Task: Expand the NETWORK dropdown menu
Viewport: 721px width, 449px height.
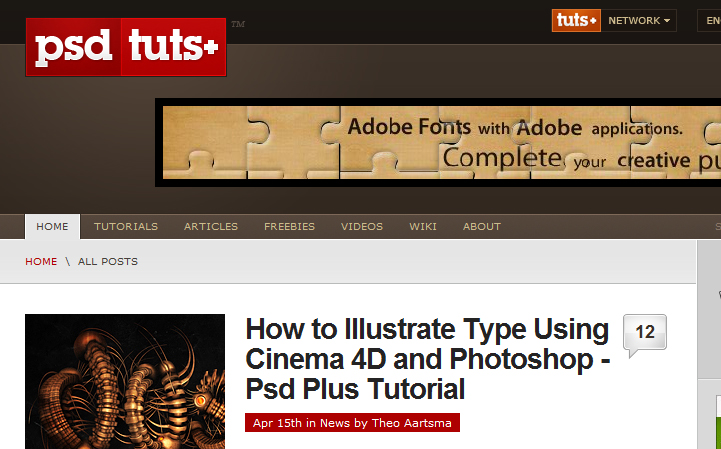Action: (634, 20)
